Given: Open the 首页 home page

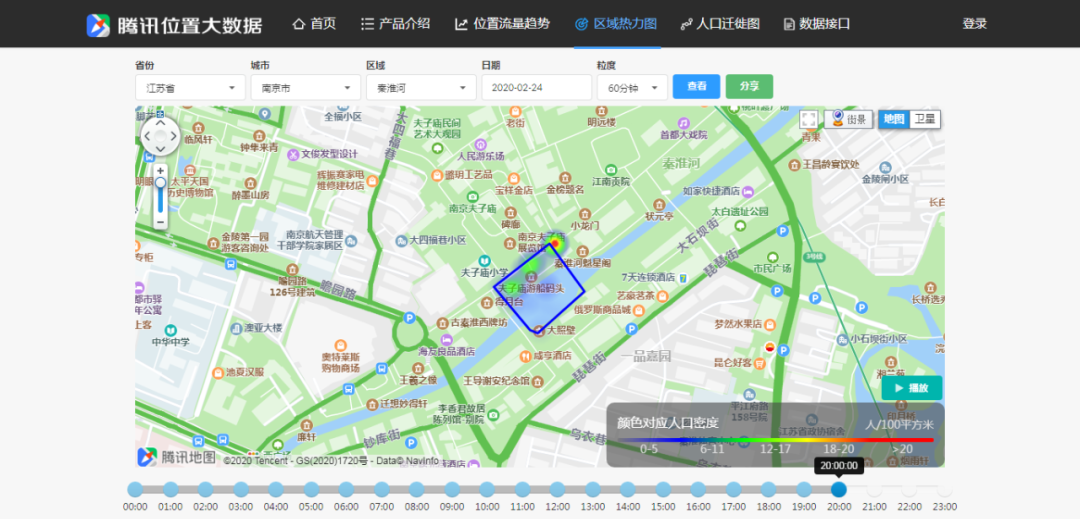Looking at the screenshot, I should click(314, 24).
